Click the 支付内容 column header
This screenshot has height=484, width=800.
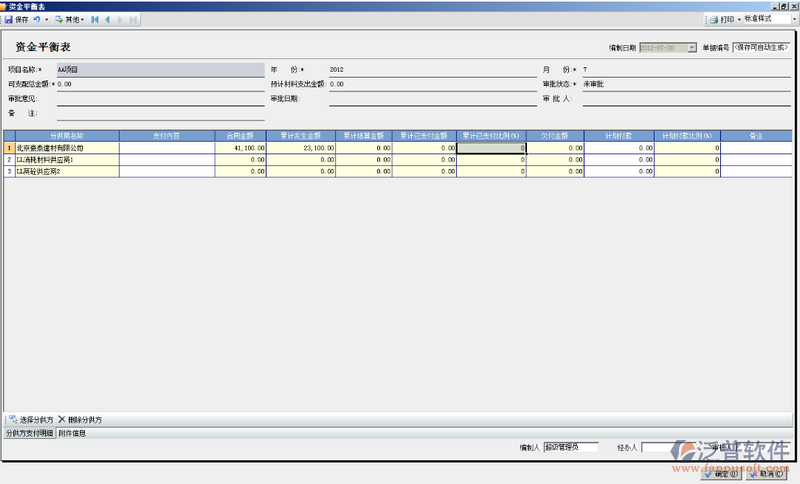pyautogui.click(x=167, y=136)
